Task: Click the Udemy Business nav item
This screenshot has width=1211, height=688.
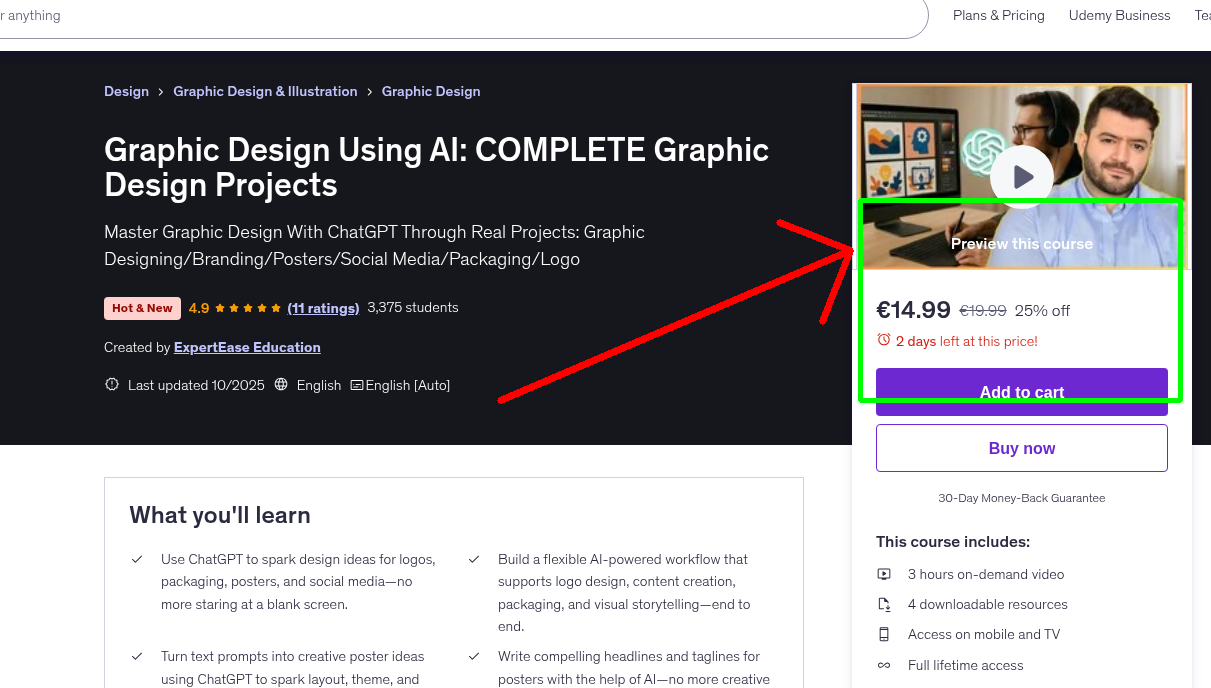Action: click(x=1119, y=15)
